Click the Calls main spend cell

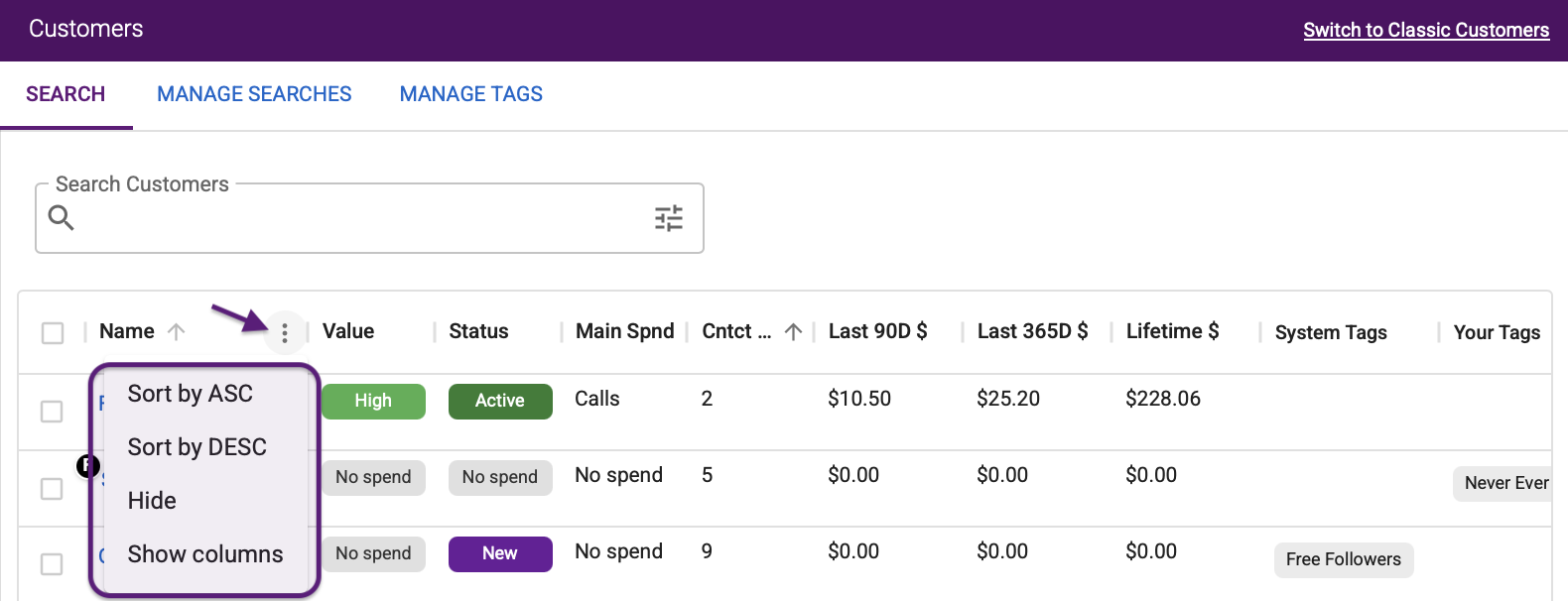pyautogui.click(x=597, y=399)
